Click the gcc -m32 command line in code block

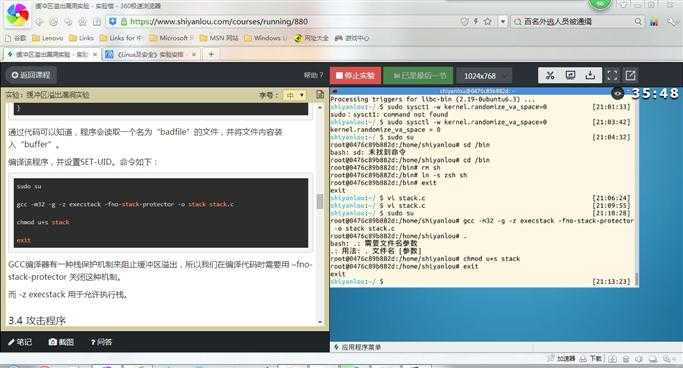[125, 204]
